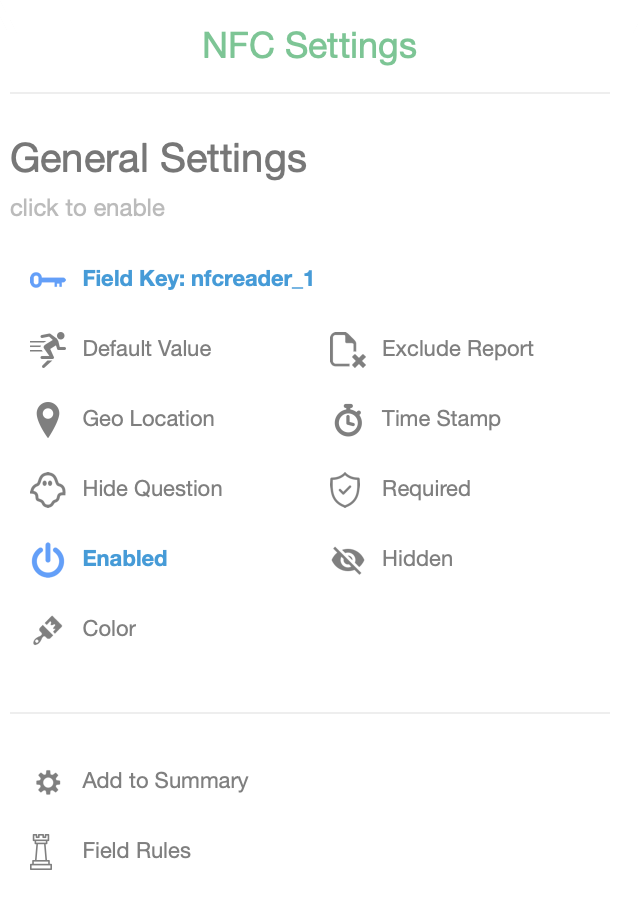Click the Field Rules rook icon
The image size is (638, 904).
(x=41, y=852)
